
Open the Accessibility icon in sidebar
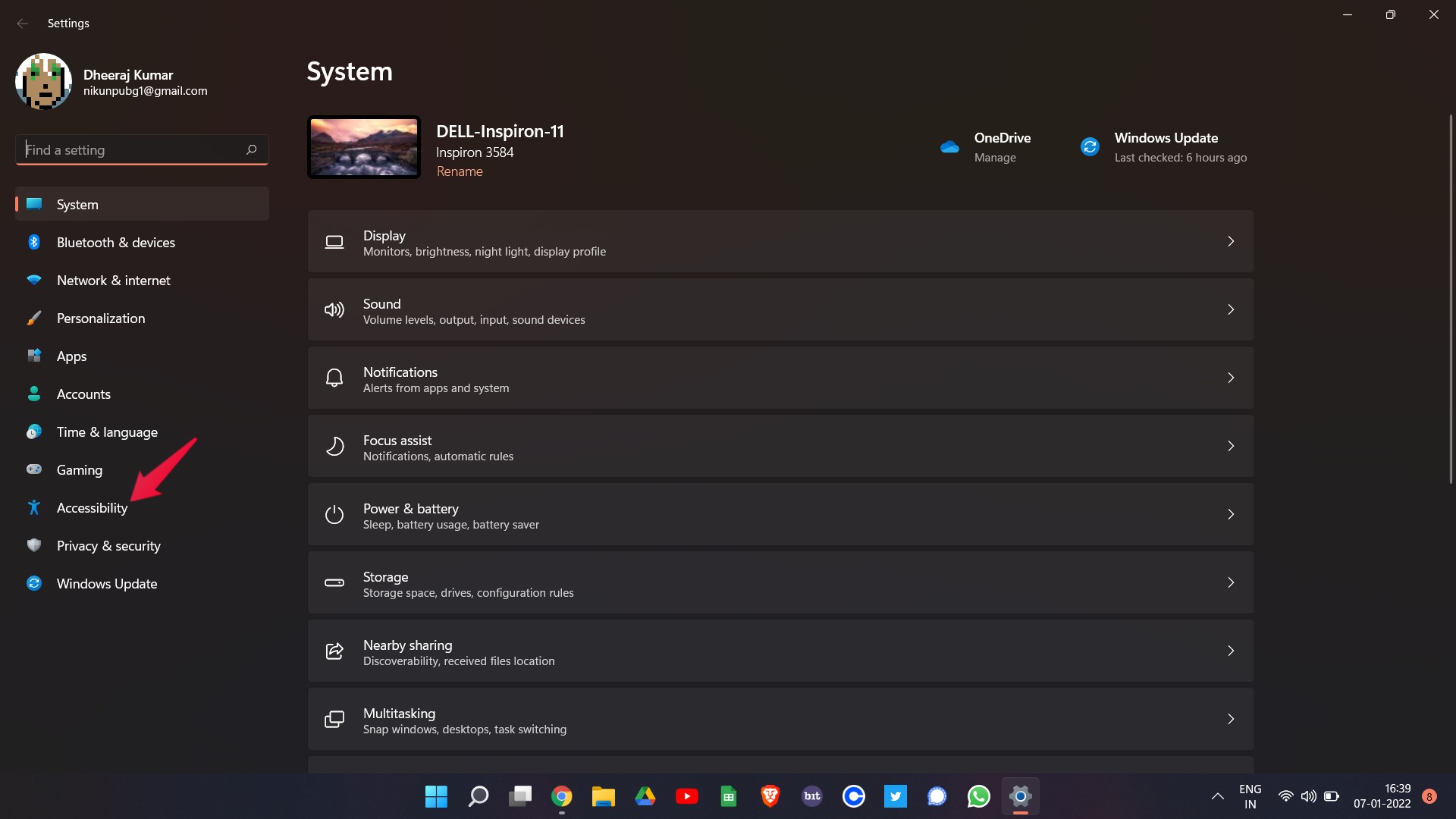pos(34,507)
